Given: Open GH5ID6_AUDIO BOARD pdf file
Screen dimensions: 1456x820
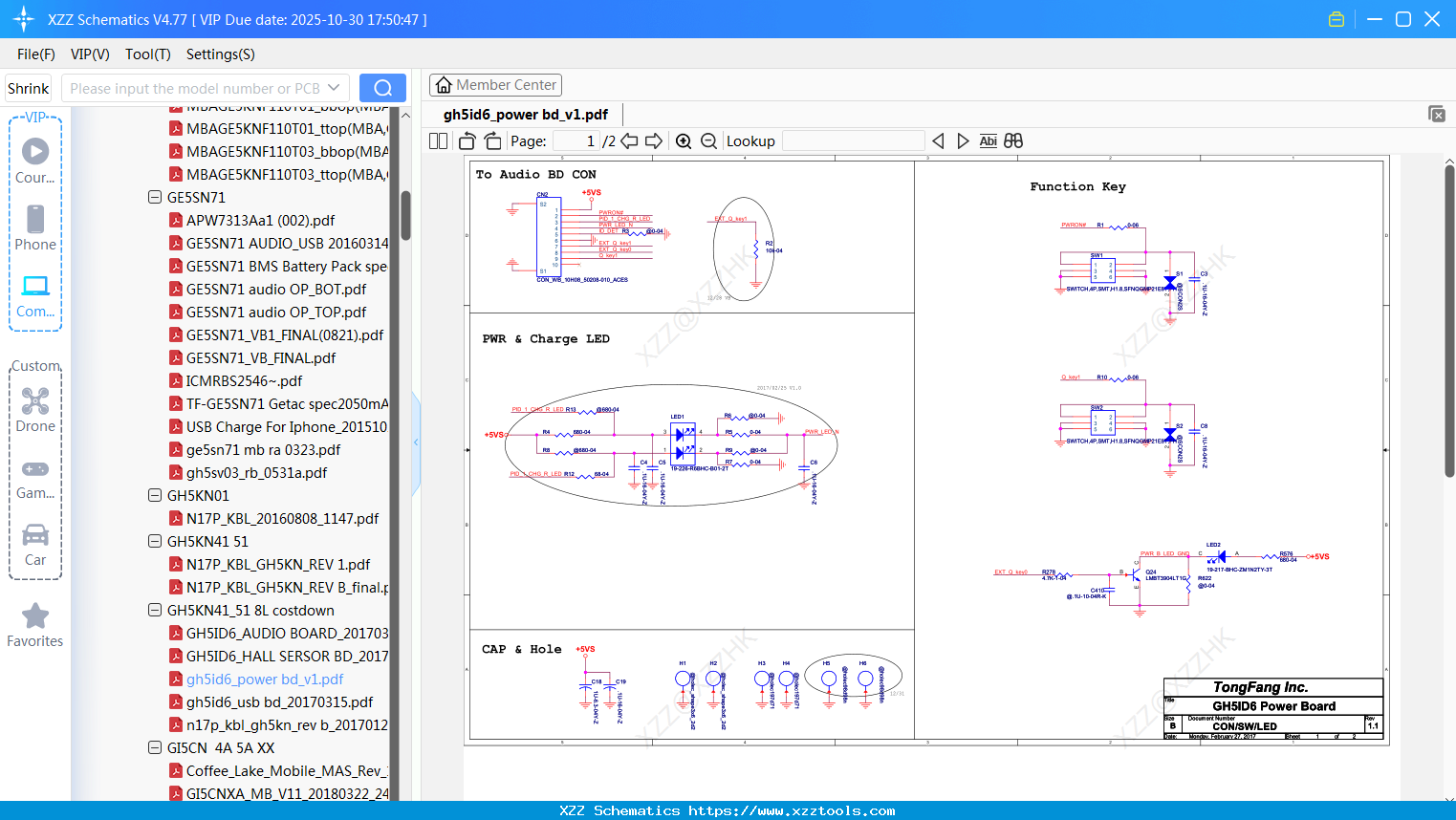Looking at the screenshot, I should coord(287,634).
